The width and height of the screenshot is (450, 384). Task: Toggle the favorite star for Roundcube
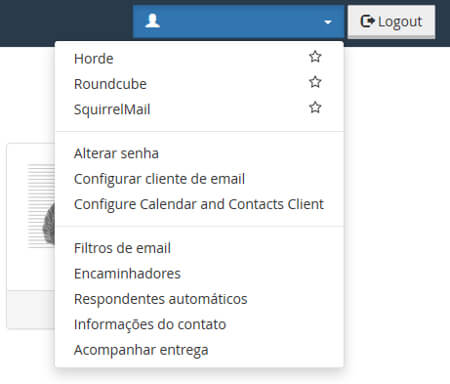pos(315,82)
